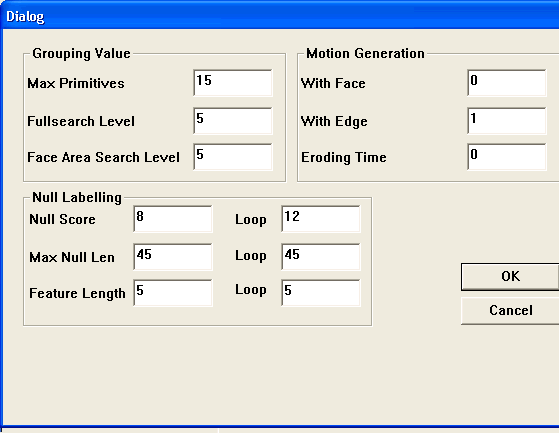Select the Fullsearch Level text box

233,121
